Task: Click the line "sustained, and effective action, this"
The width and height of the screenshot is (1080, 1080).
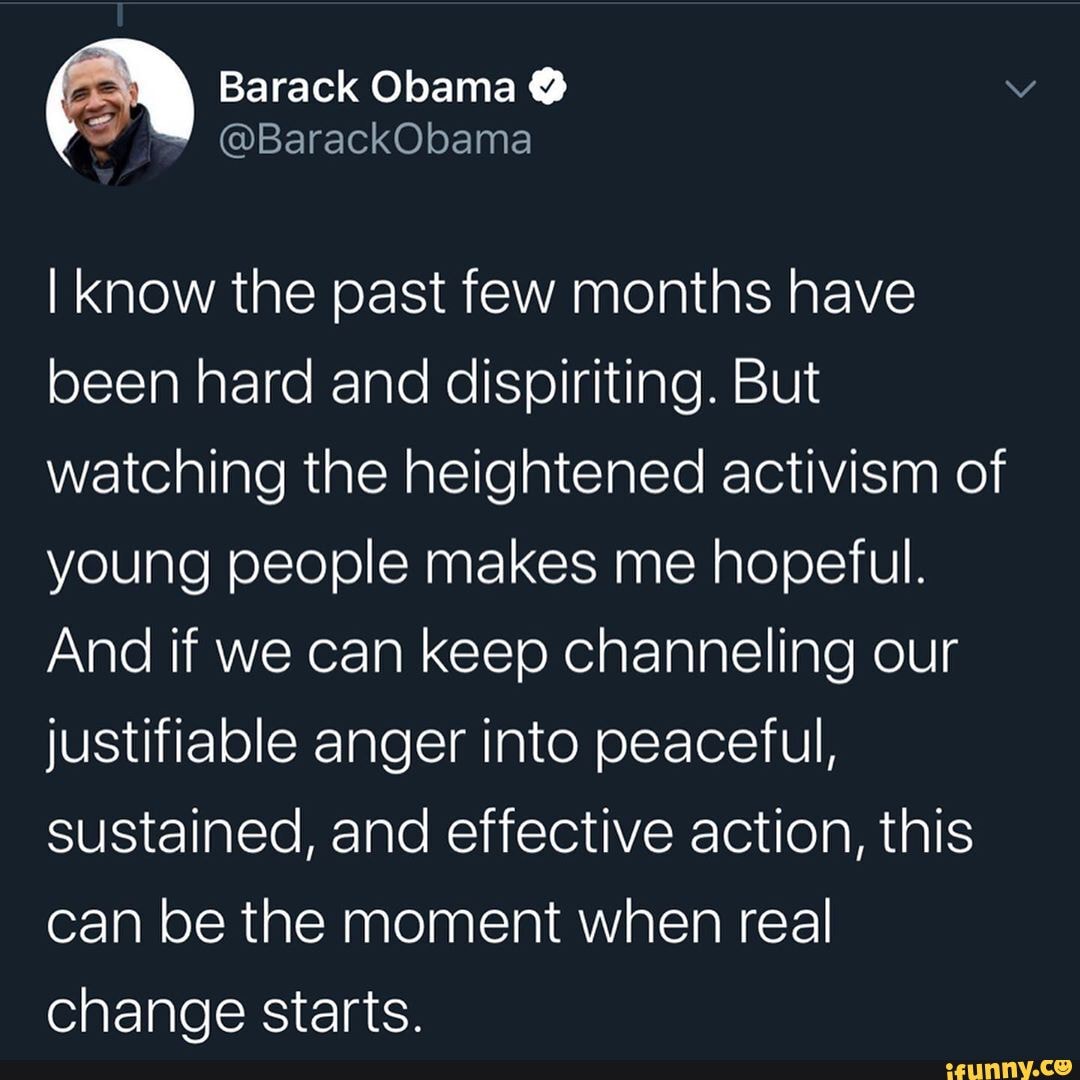Action: [510, 834]
